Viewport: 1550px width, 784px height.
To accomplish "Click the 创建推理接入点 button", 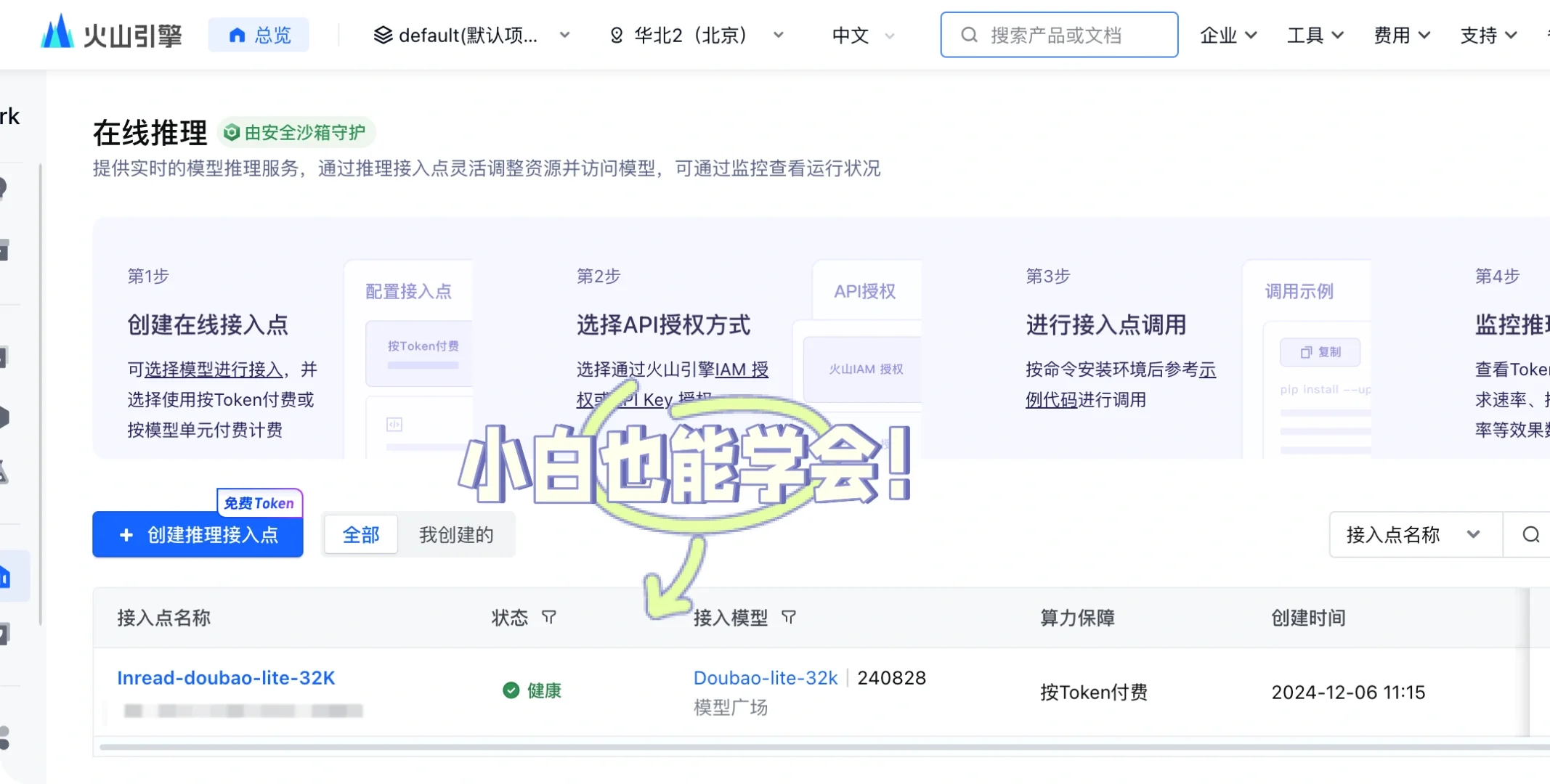I will pos(198,535).
